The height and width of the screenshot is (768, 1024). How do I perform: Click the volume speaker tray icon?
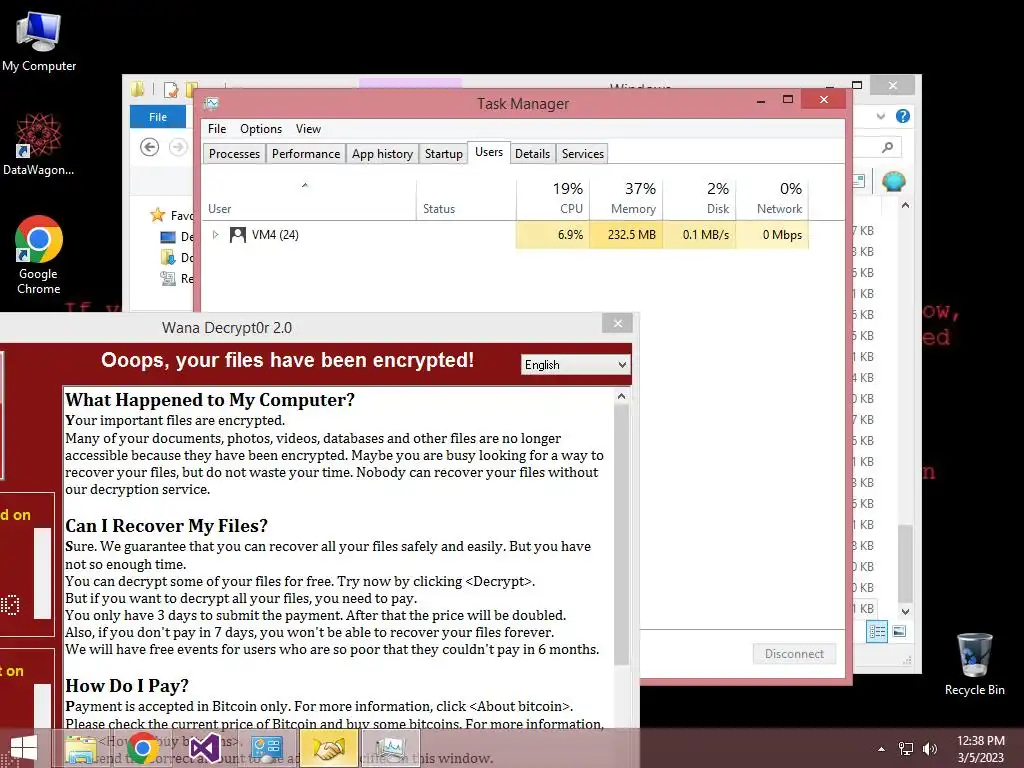930,749
